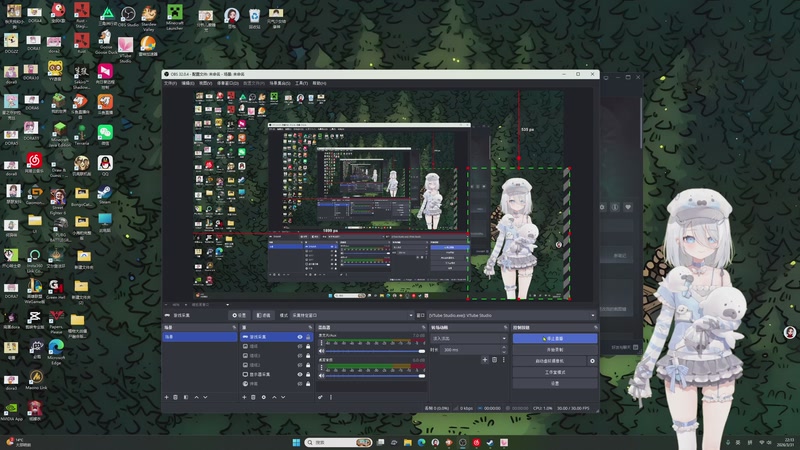Move scene up with the scenes up arrow
Image resolution: width=800 pixels, height=450 pixels.
196,397
